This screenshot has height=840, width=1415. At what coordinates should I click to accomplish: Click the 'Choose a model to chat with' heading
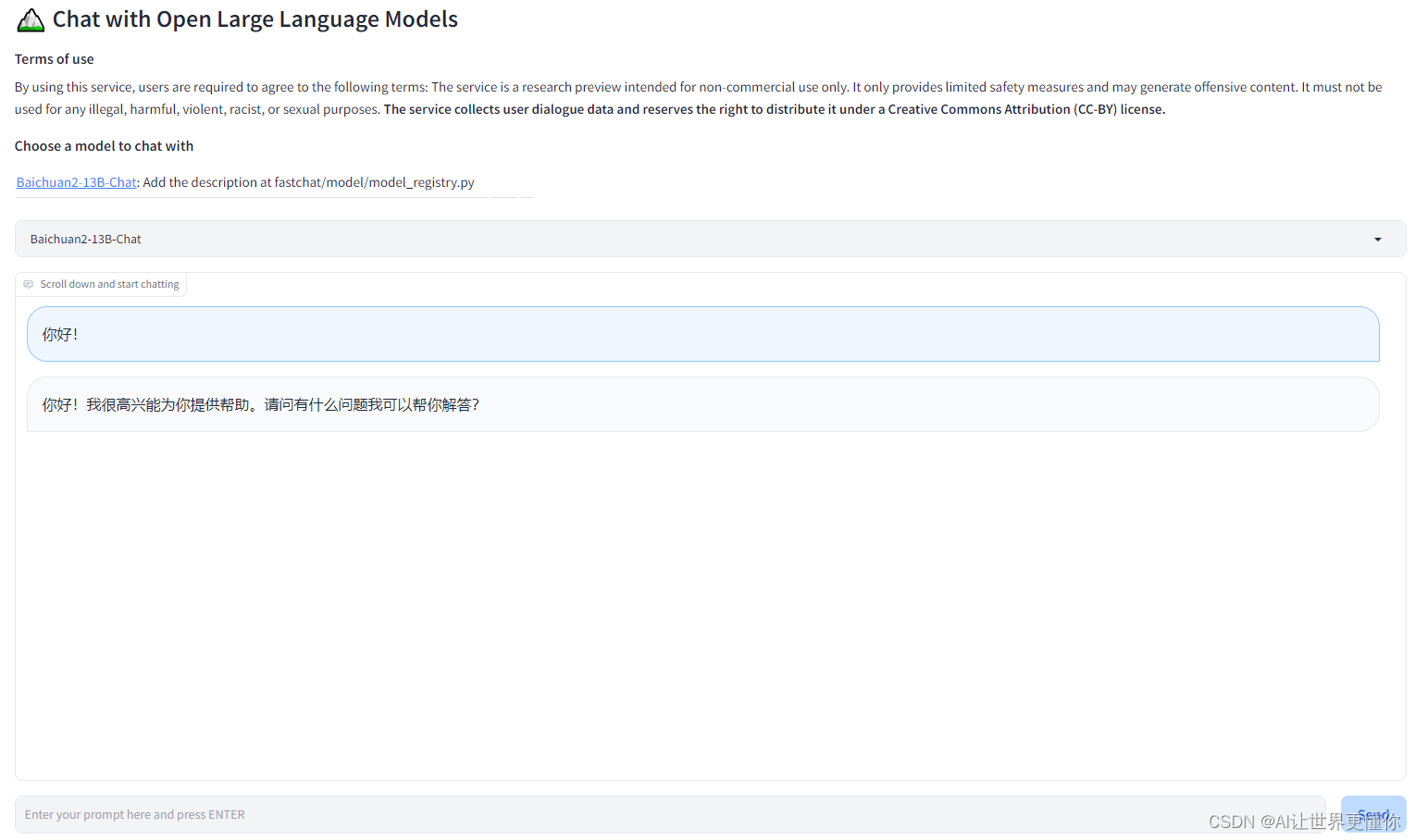pos(105,146)
